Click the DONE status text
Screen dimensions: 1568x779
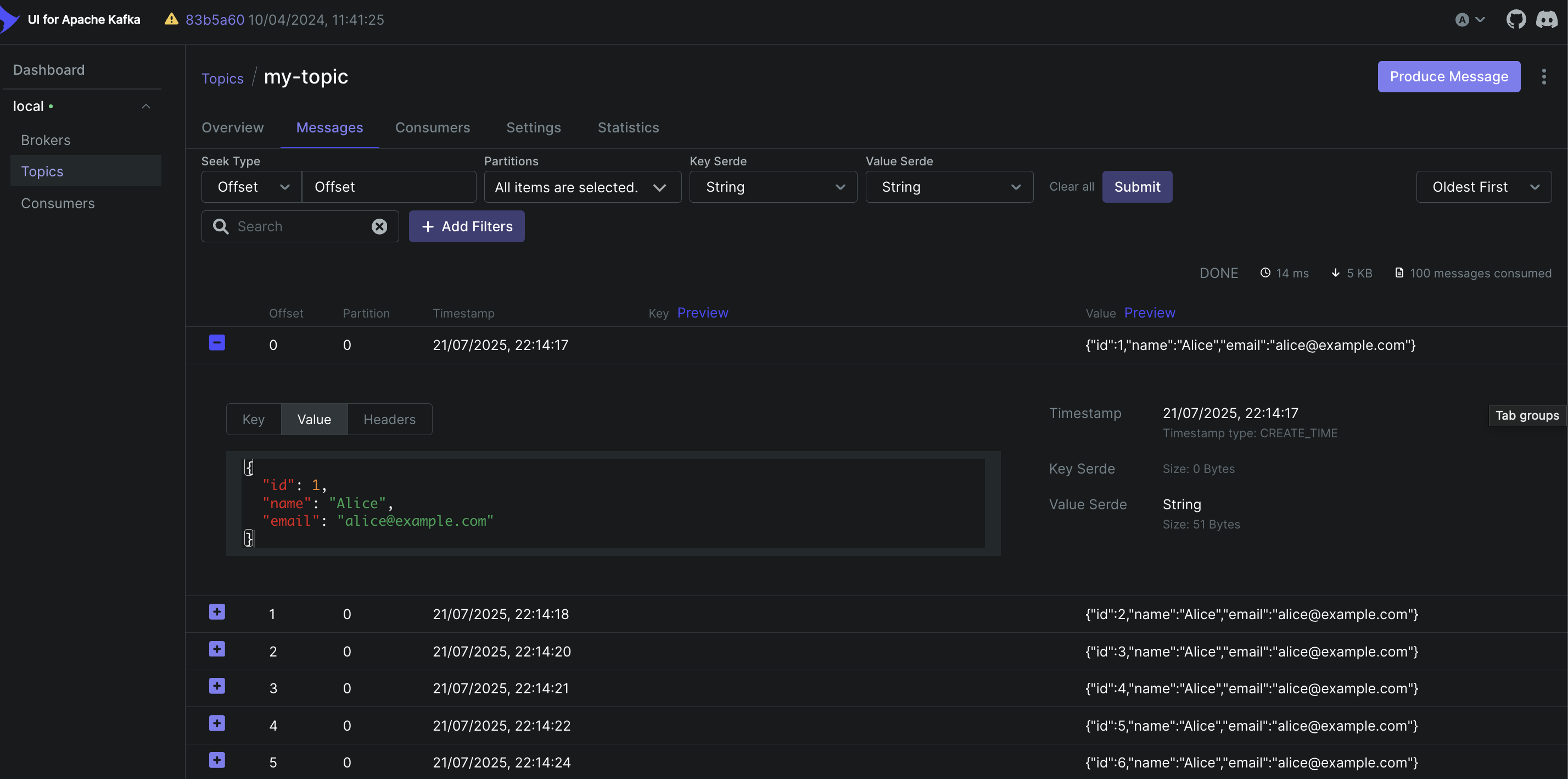tap(1219, 274)
